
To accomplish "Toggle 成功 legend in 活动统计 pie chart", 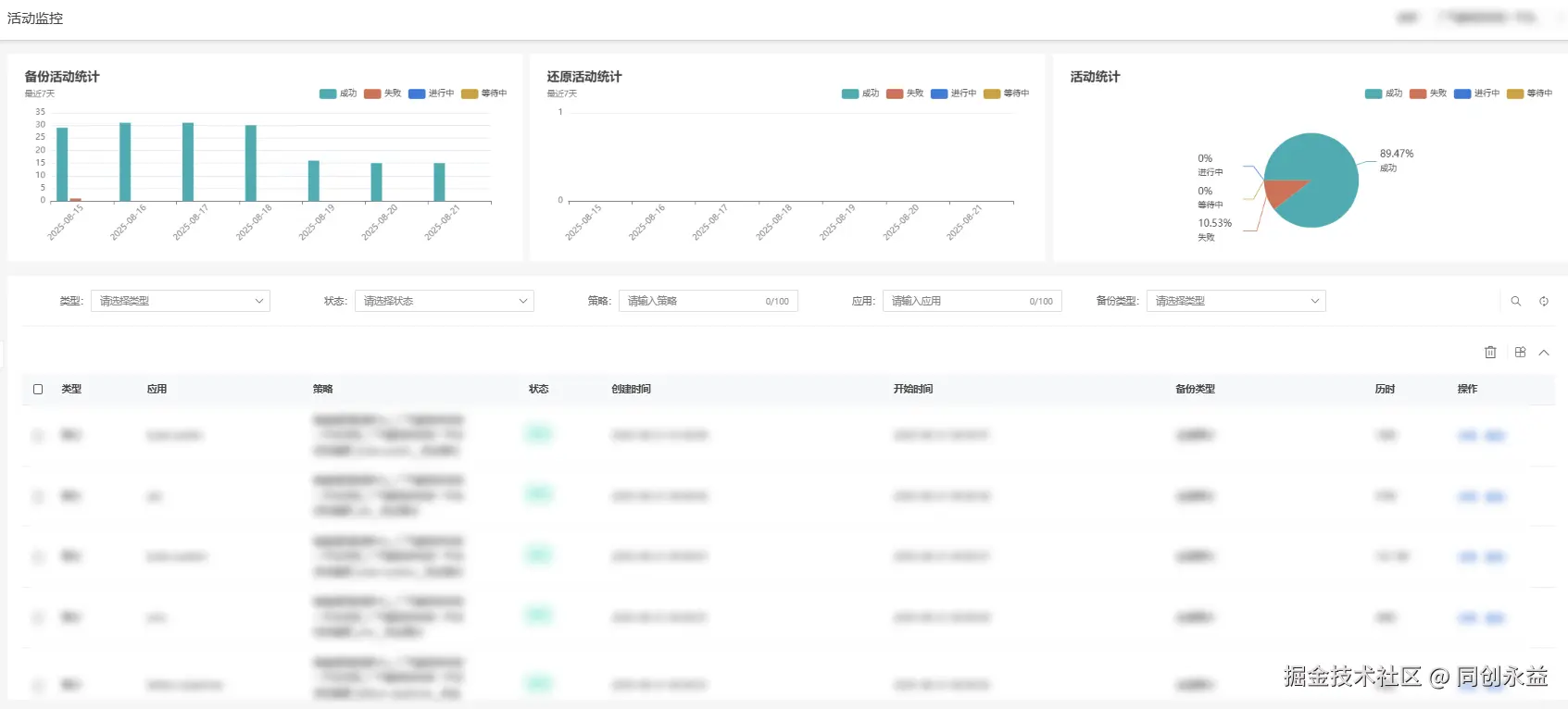I will (x=1384, y=93).
